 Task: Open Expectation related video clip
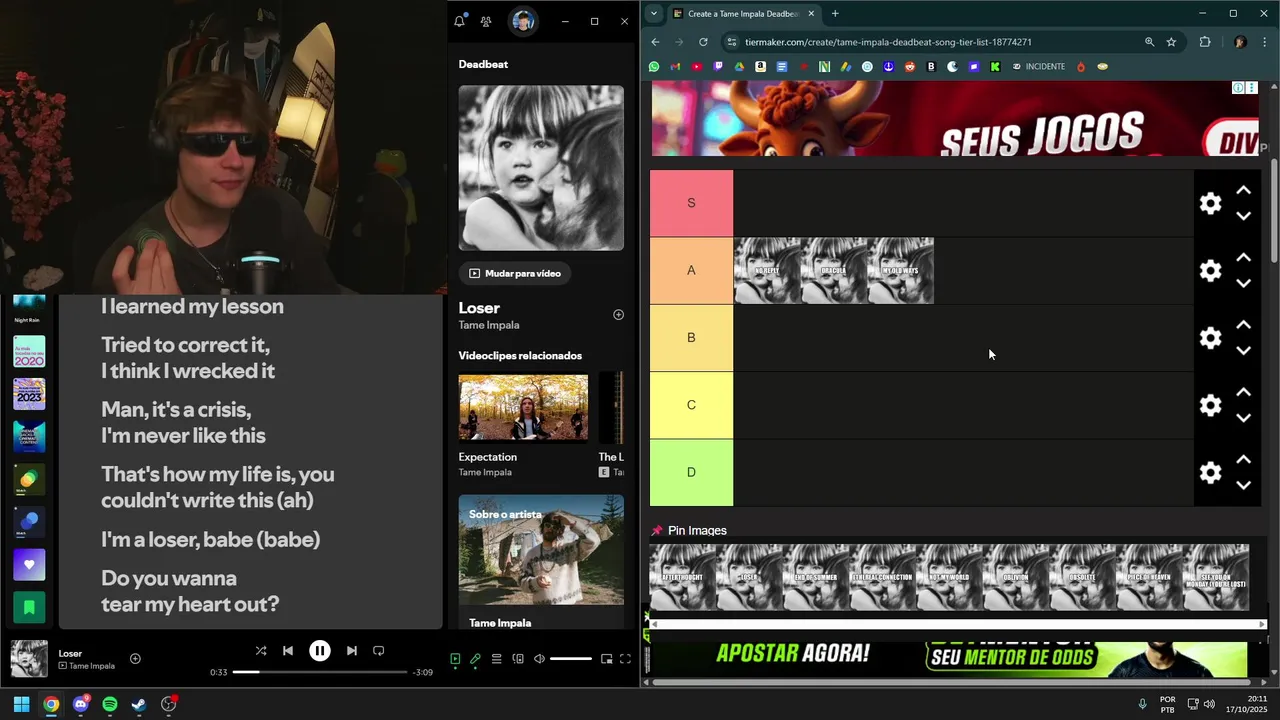523,407
